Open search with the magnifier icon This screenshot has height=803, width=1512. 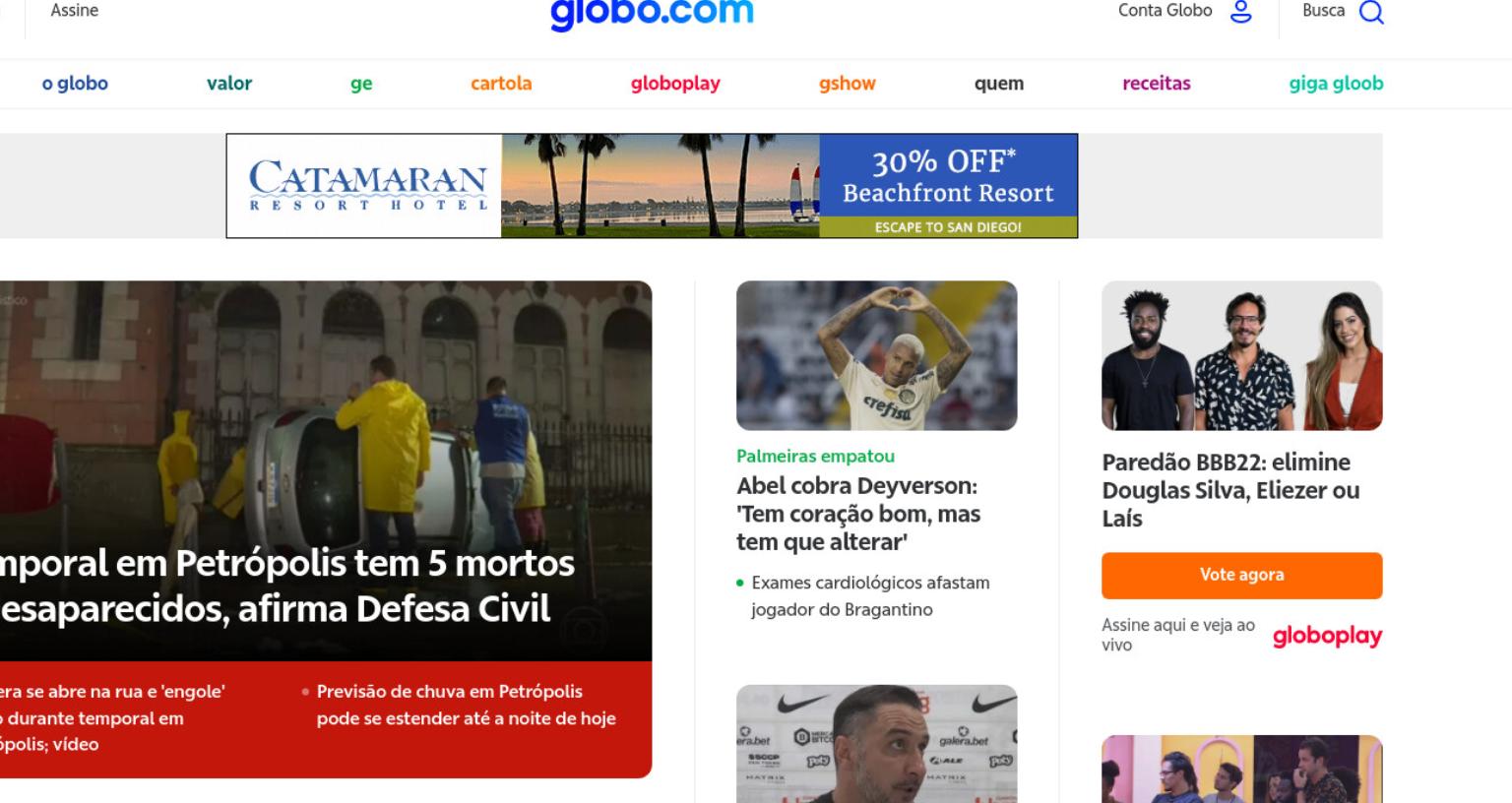(1371, 12)
